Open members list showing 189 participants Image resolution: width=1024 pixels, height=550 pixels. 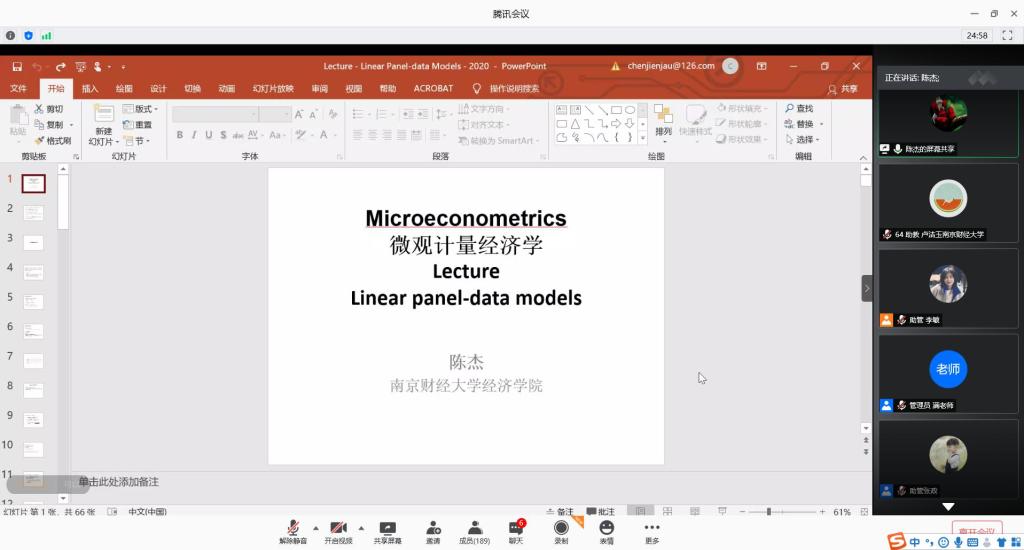coord(474,528)
